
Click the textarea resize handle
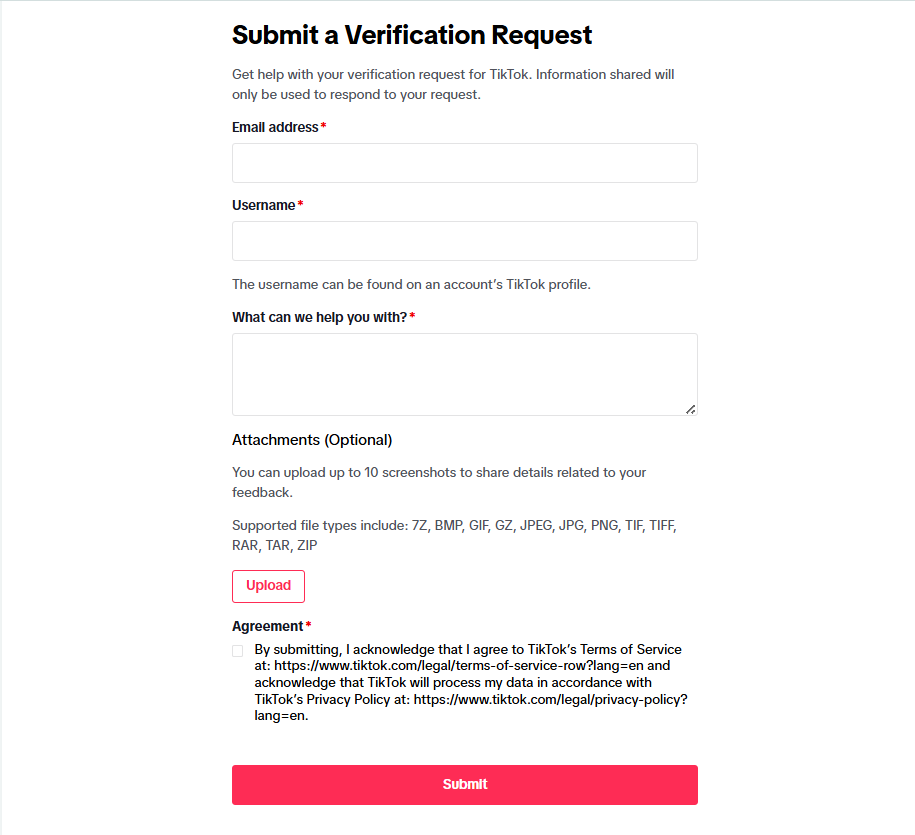point(691,408)
